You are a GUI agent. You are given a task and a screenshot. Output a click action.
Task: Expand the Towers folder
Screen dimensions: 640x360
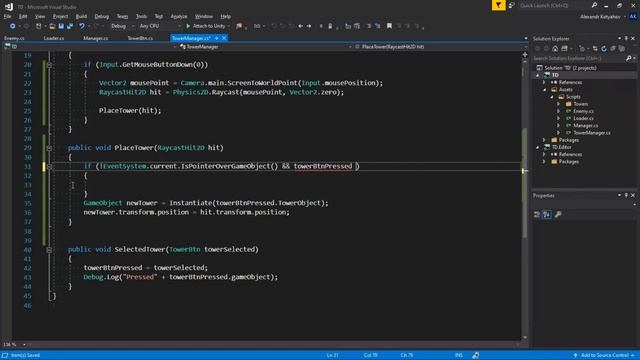pos(559,104)
